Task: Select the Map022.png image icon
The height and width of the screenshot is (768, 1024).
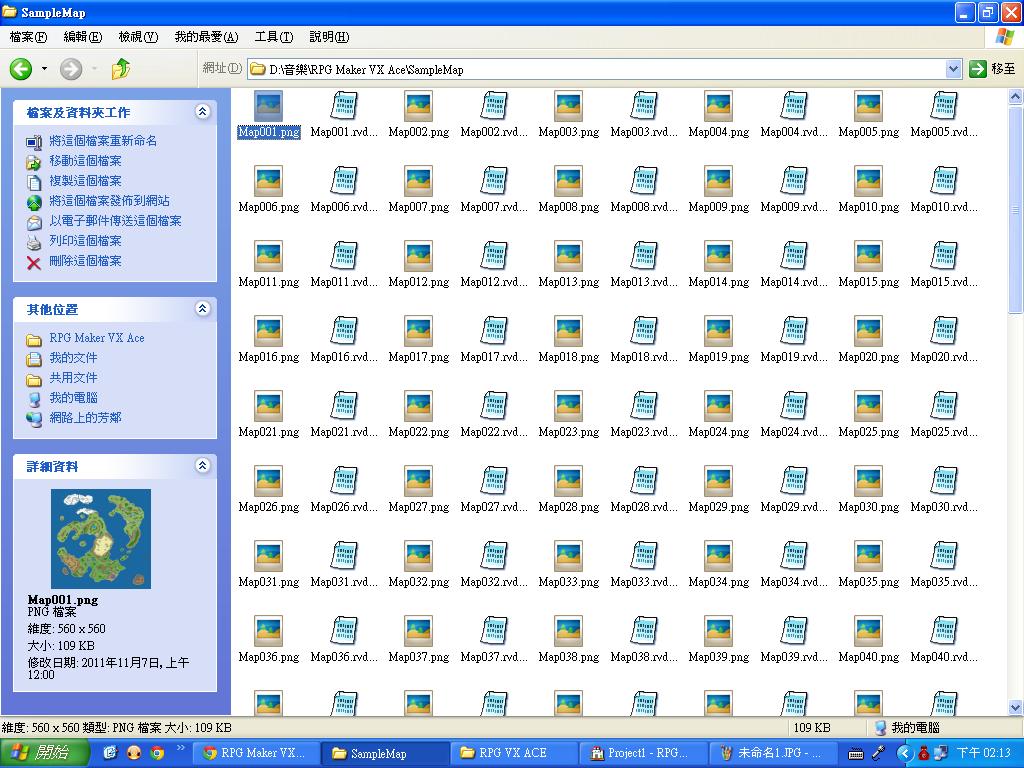Action: (x=419, y=406)
